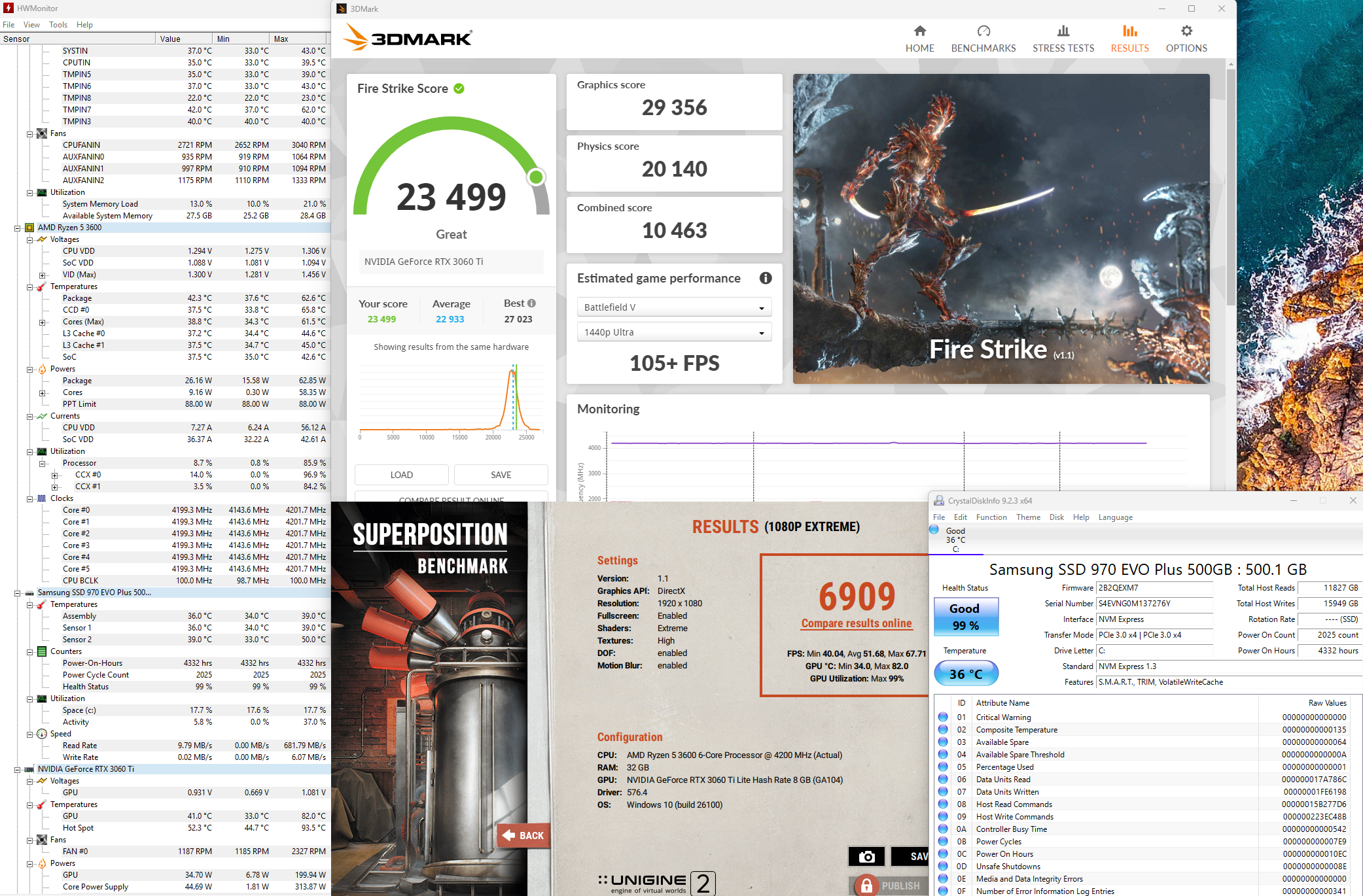Click the AMD Ryzen 5 3600 chip icon
Screen dimensions: 1363x896
tap(29, 228)
